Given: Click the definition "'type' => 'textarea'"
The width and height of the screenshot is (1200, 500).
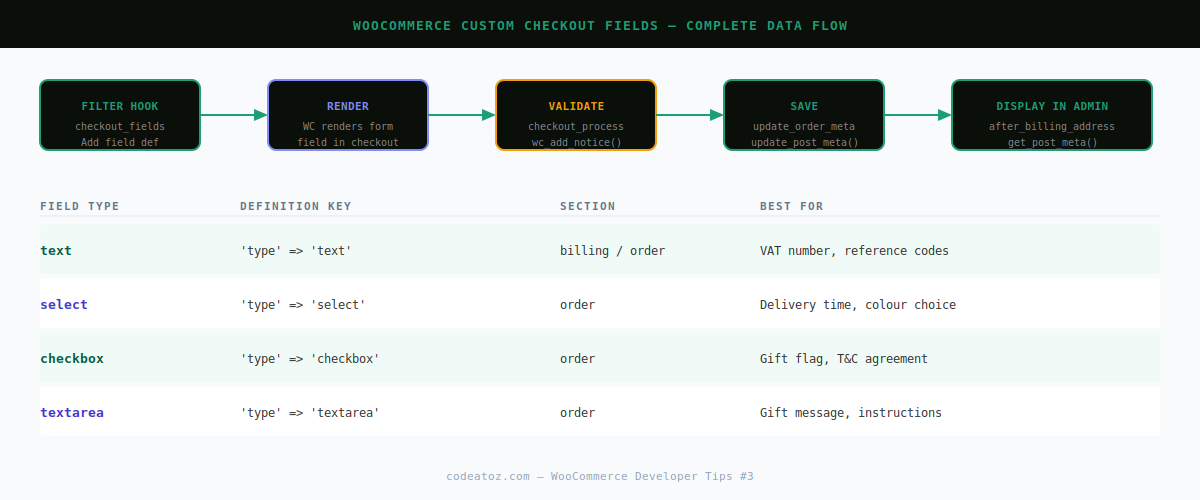Looking at the screenshot, I should (x=310, y=412).
